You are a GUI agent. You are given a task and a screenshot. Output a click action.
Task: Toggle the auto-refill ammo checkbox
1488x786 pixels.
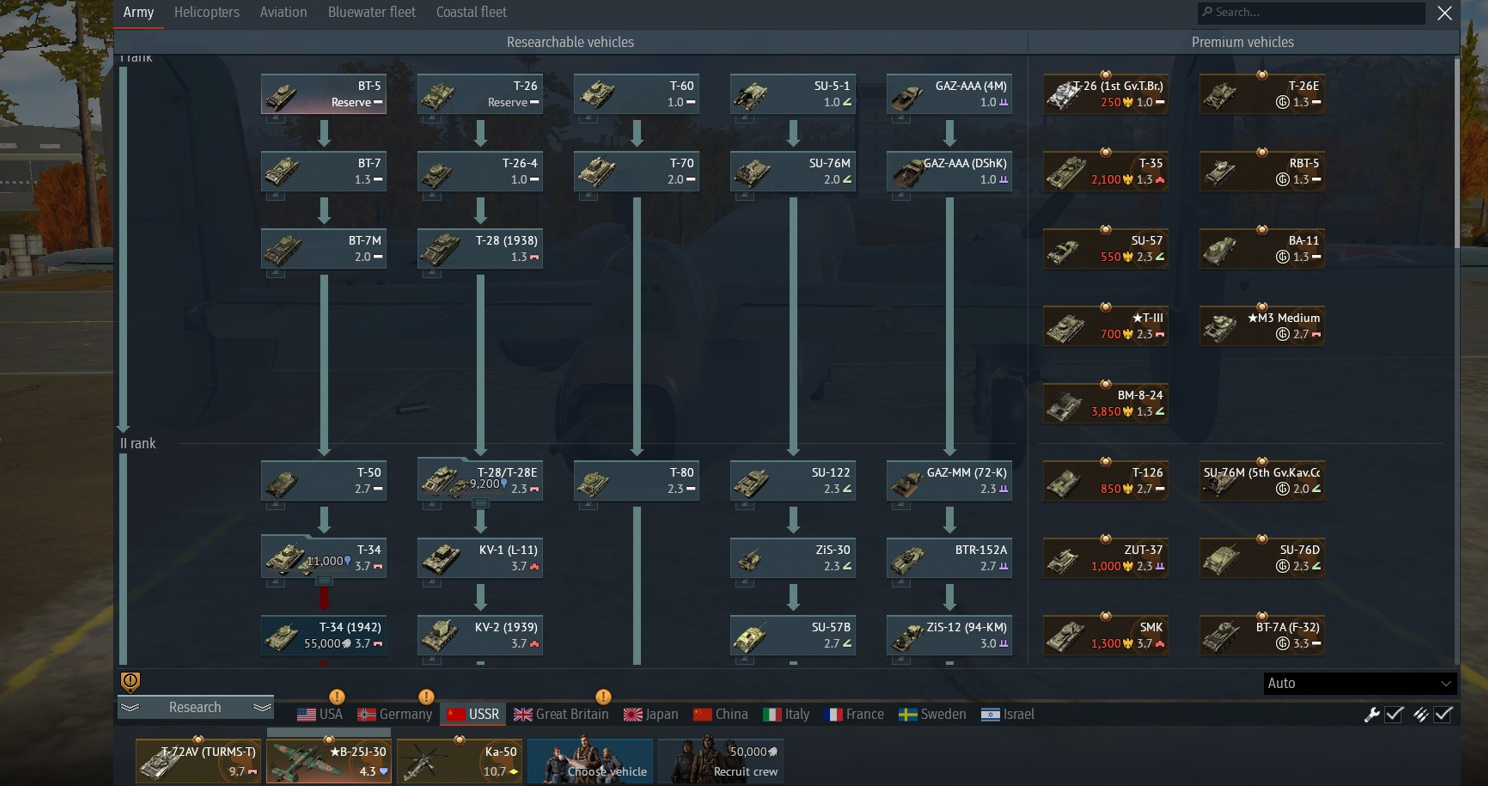pos(1443,714)
